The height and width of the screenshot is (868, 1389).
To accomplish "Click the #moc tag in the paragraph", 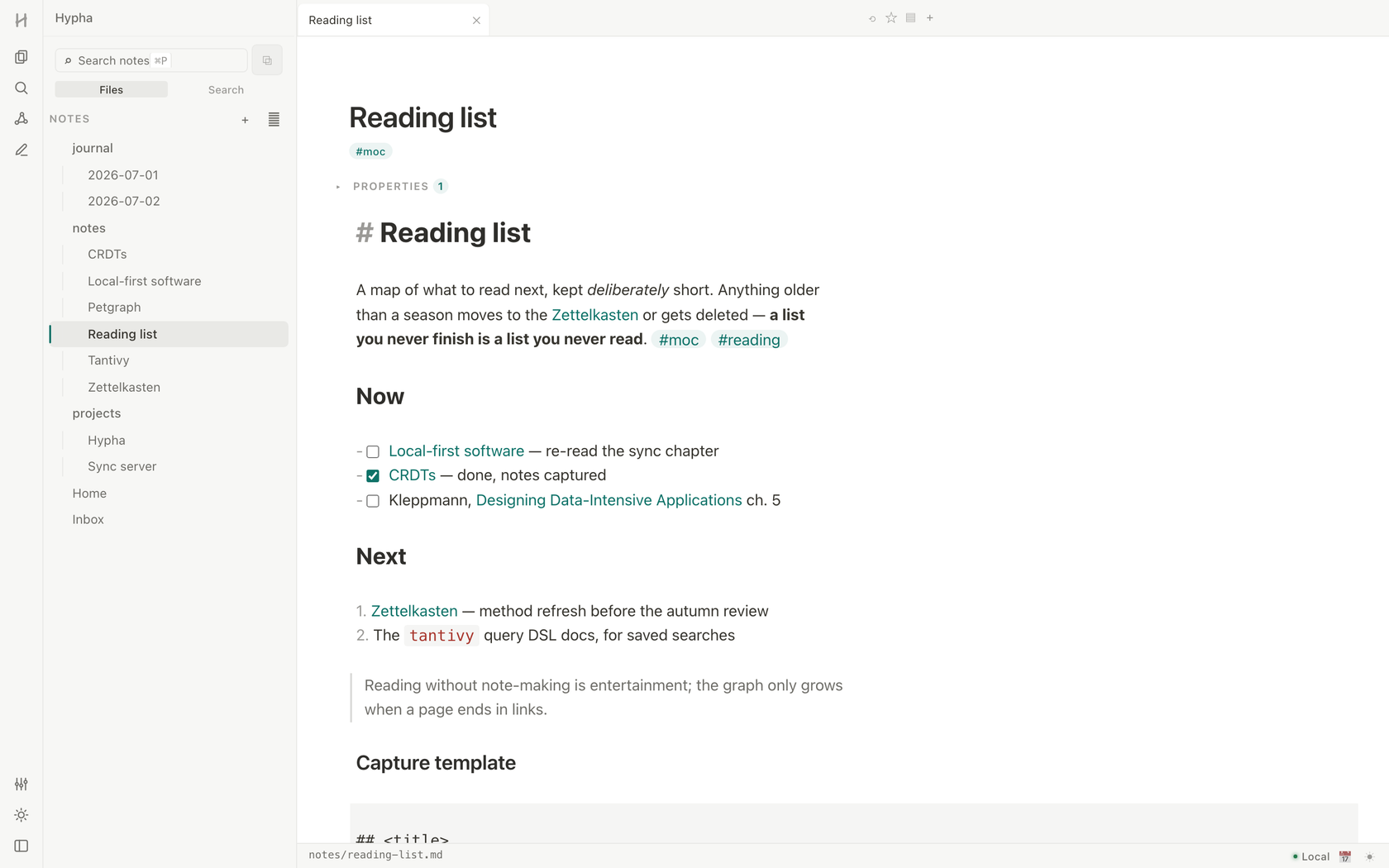I will tap(678, 340).
